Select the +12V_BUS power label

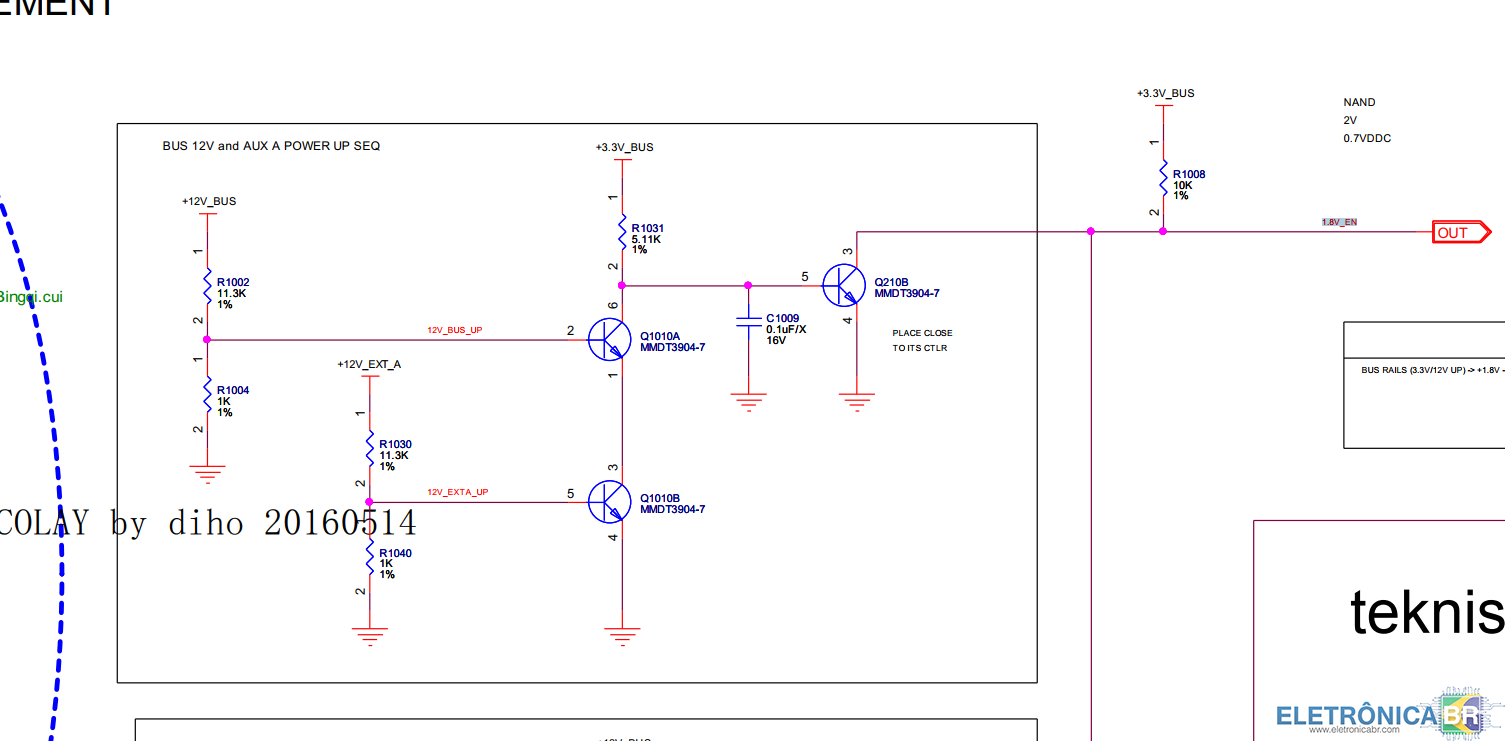[209, 201]
